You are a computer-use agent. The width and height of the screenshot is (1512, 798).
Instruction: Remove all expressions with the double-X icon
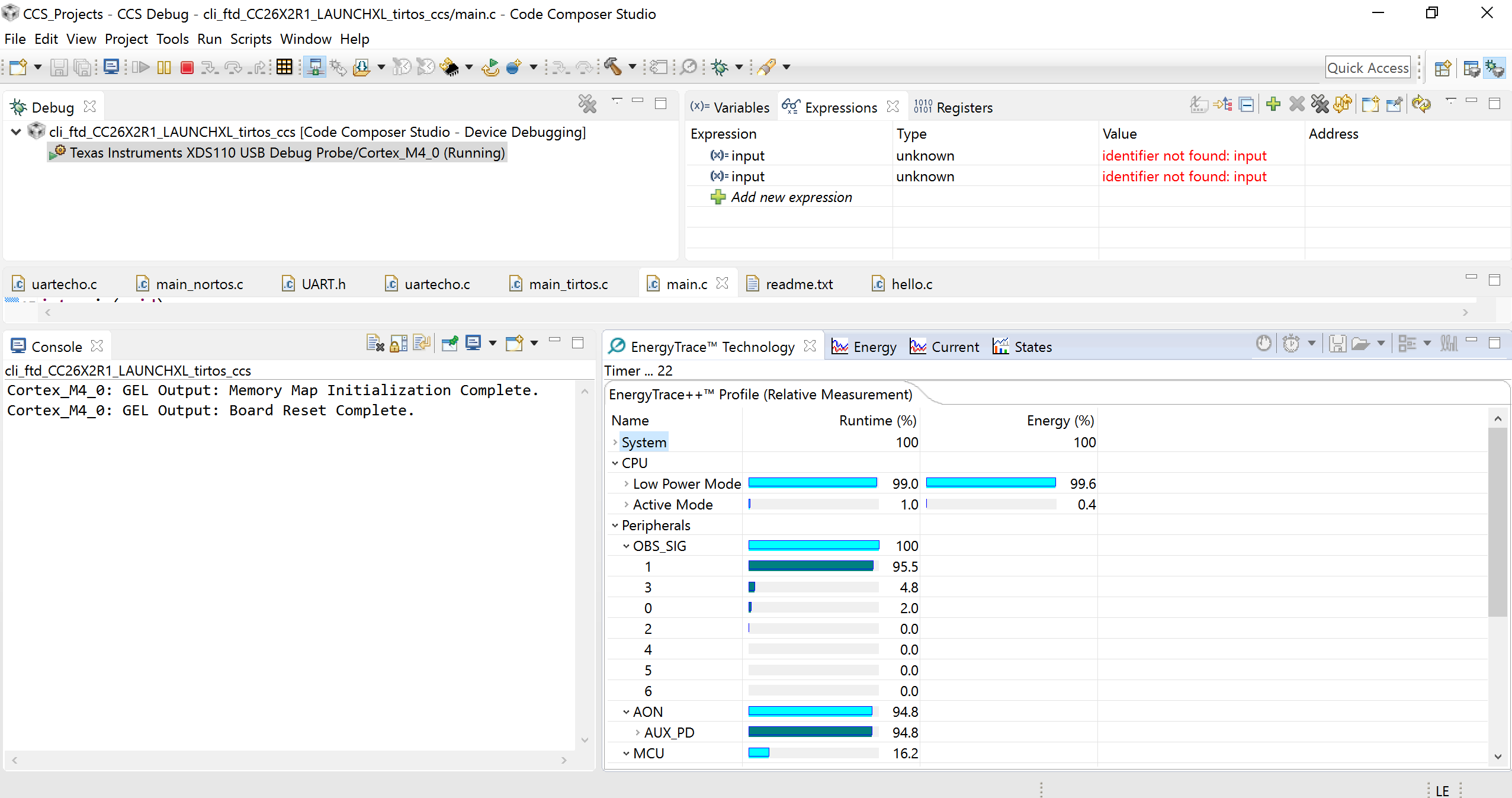1320,104
